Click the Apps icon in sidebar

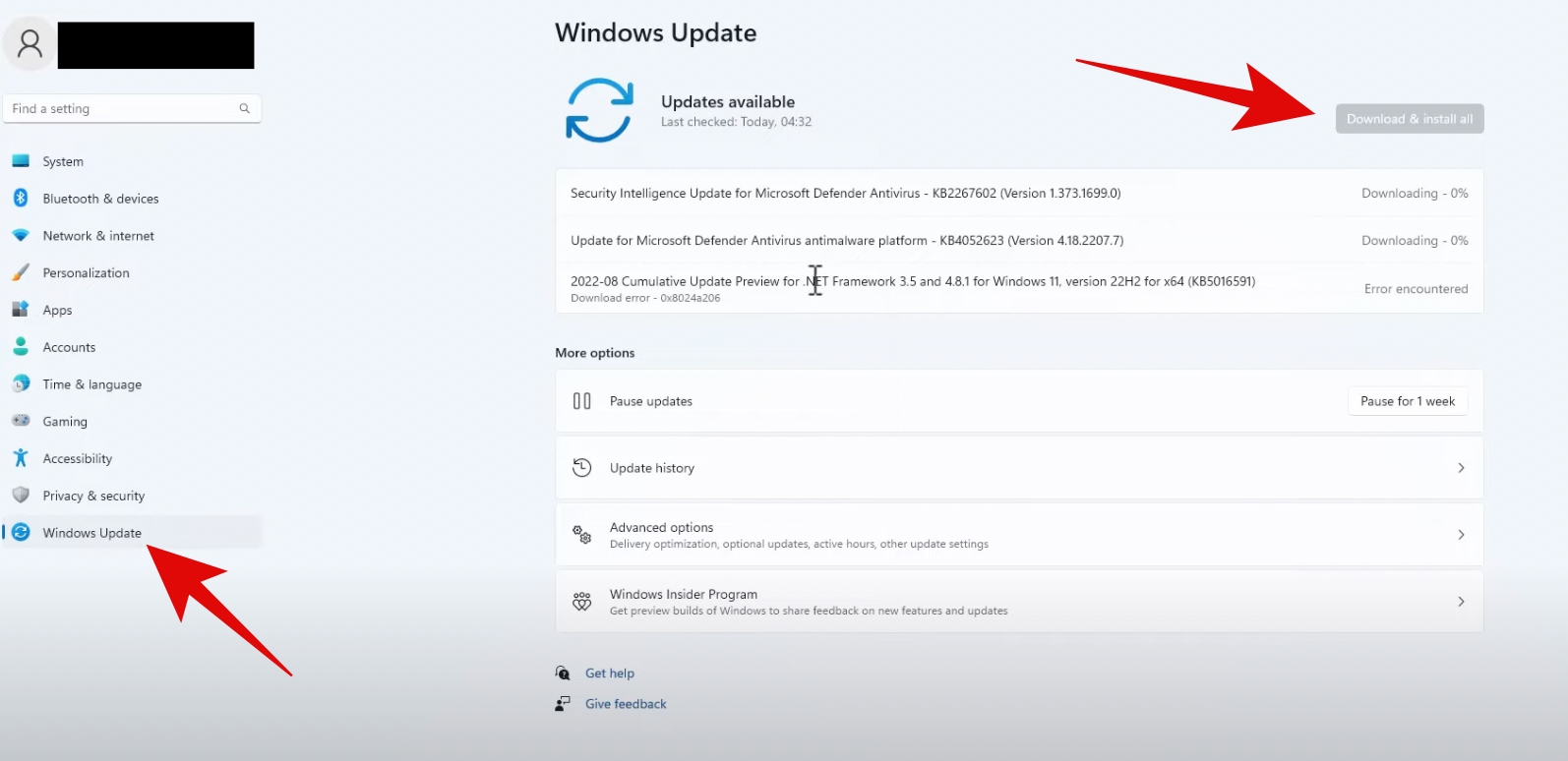21,310
